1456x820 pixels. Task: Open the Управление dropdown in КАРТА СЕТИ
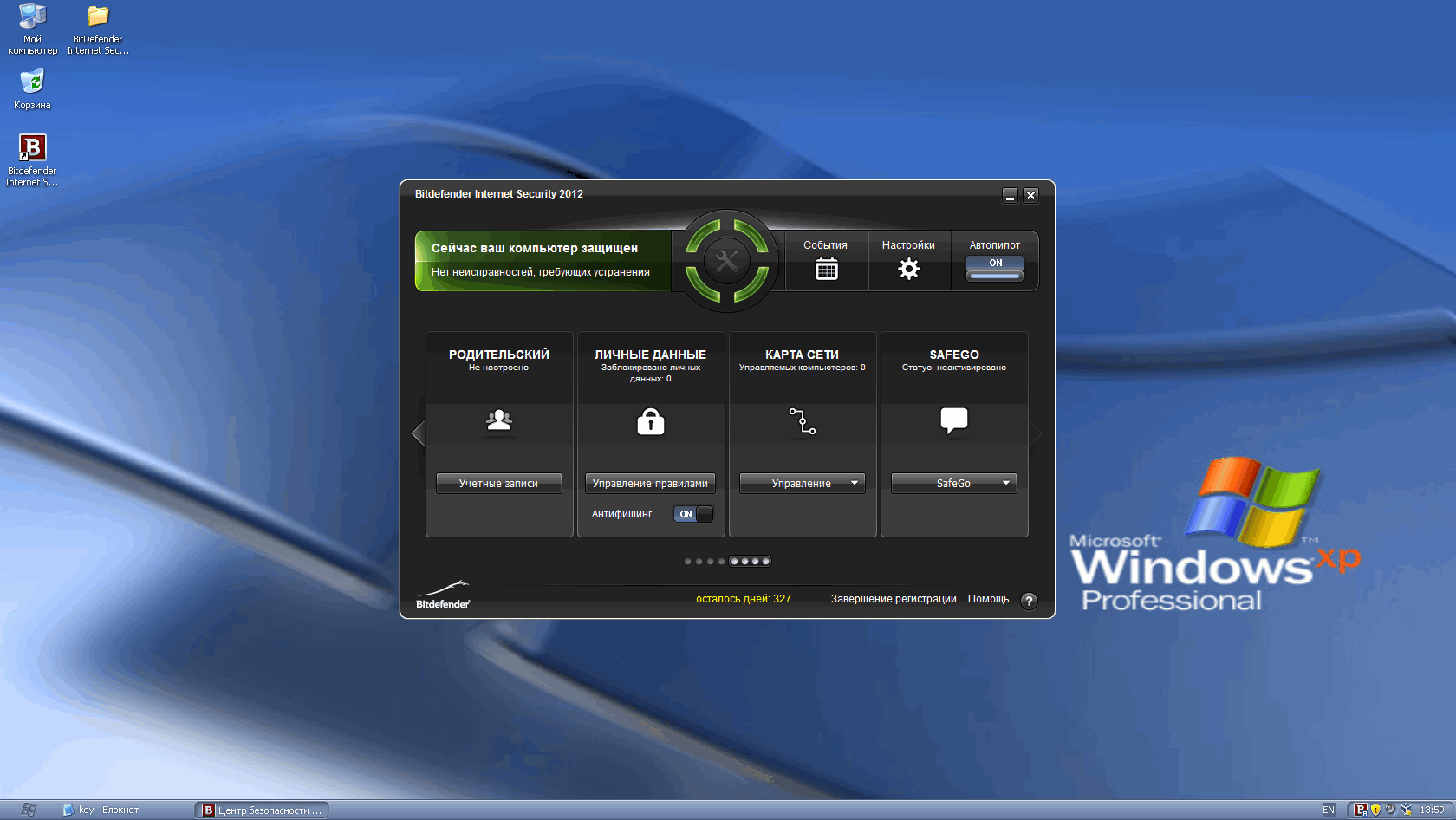click(803, 483)
